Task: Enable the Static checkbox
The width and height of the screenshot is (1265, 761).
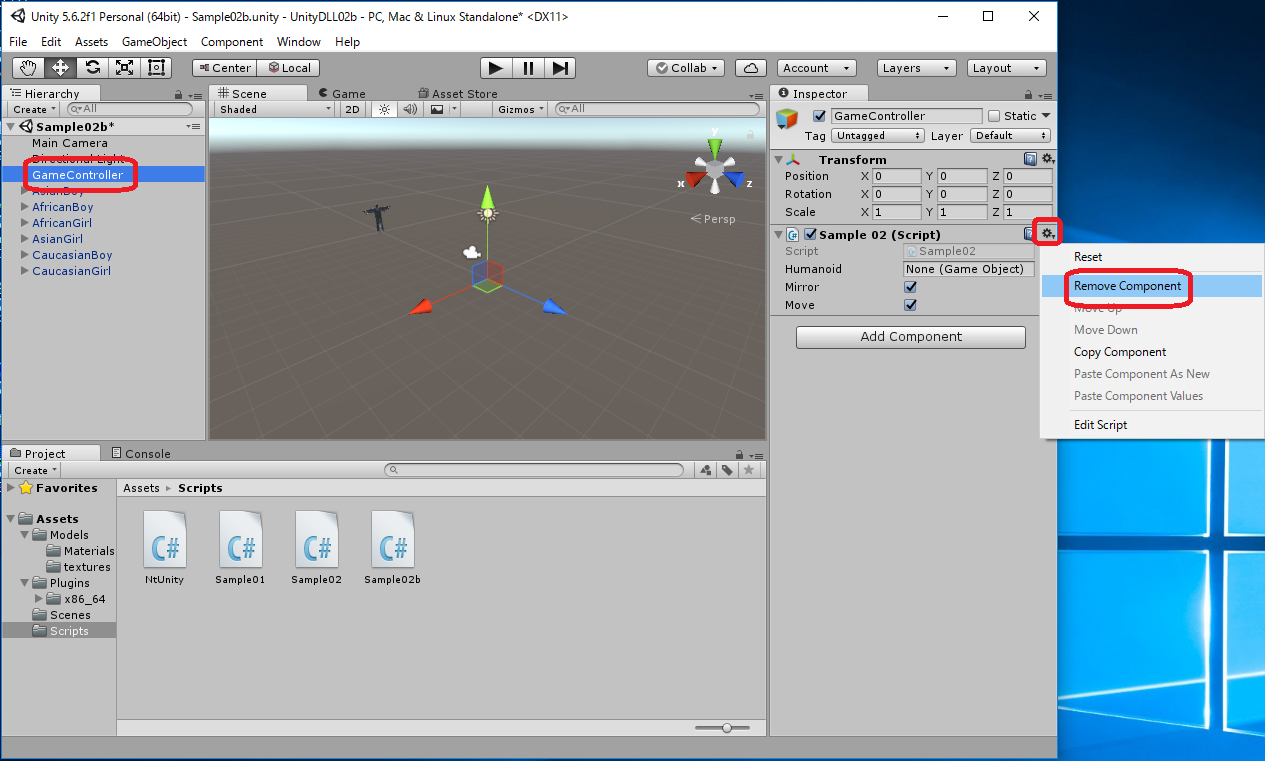Action: pos(993,116)
